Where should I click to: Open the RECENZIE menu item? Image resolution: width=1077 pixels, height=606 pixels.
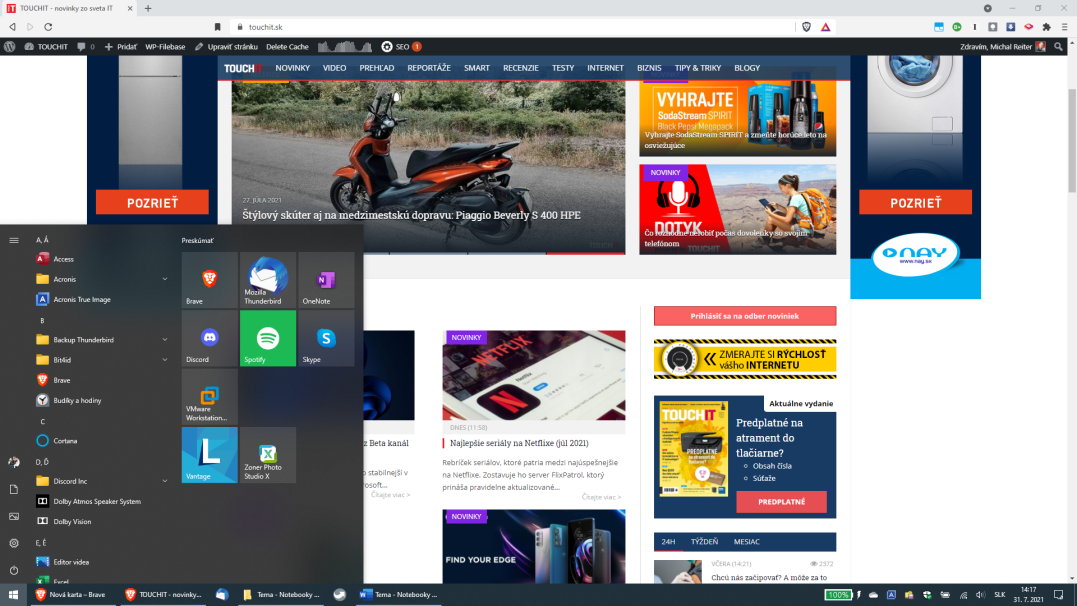pos(520,68)
